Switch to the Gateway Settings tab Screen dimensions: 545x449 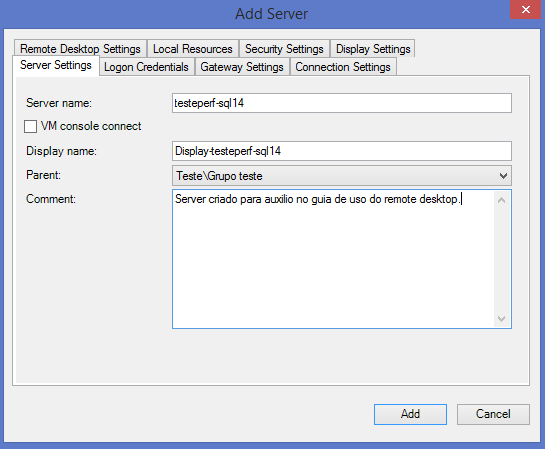(242, 67)
